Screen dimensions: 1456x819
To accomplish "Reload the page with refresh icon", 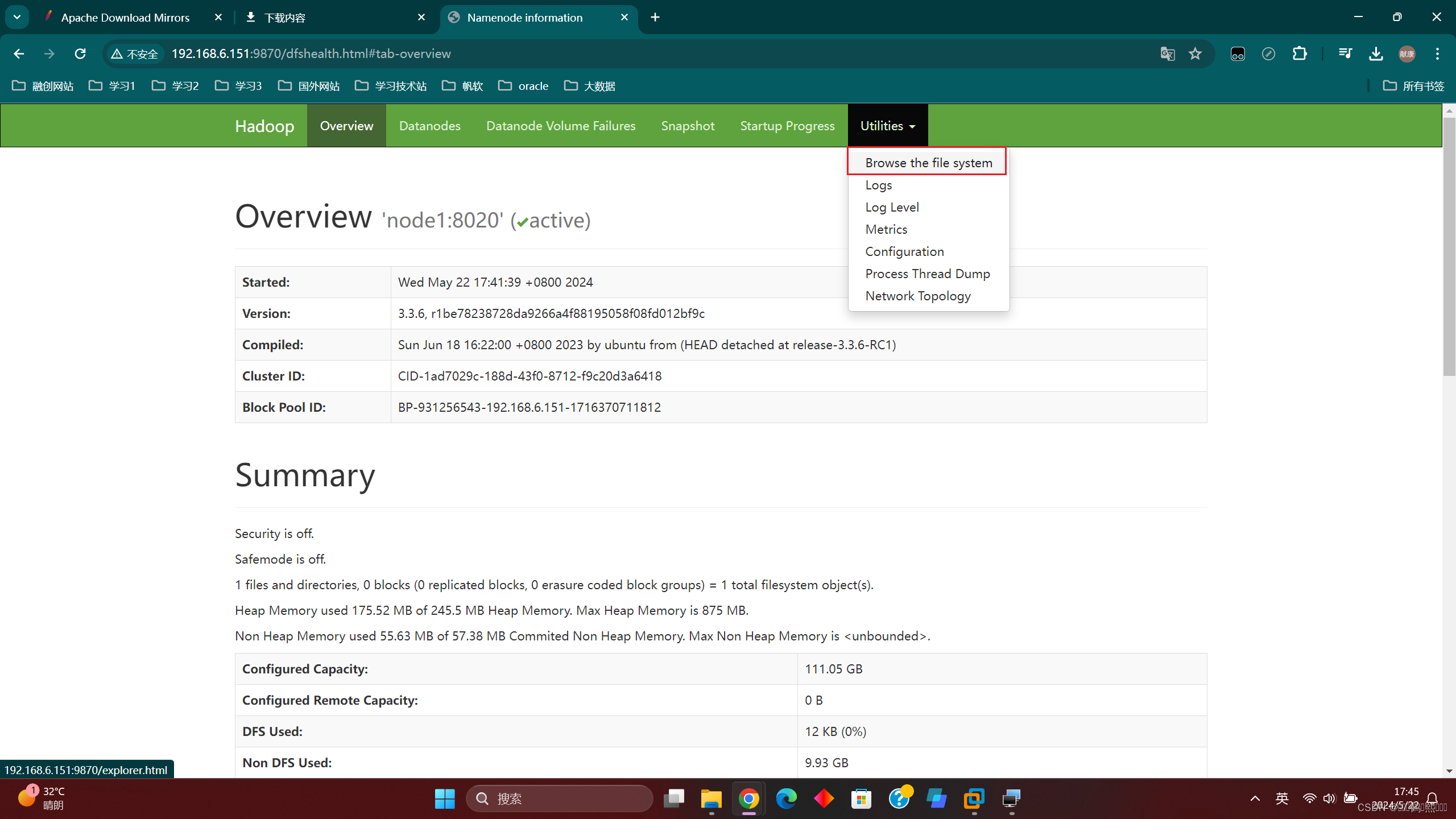I will tap(80, 53).
